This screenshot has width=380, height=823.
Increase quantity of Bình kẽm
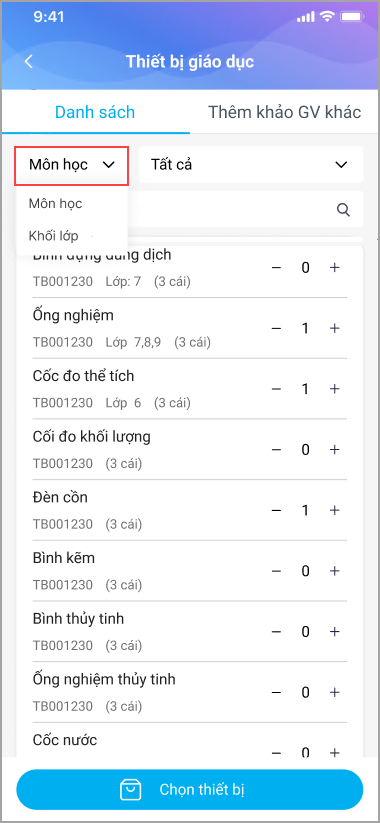[x=334, y=571]
